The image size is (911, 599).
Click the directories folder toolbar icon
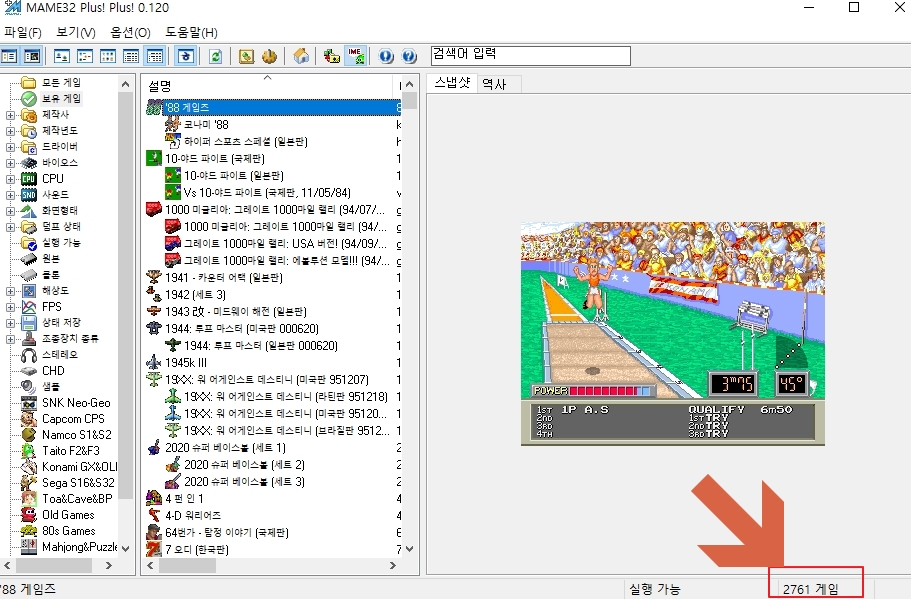(332, 56)
